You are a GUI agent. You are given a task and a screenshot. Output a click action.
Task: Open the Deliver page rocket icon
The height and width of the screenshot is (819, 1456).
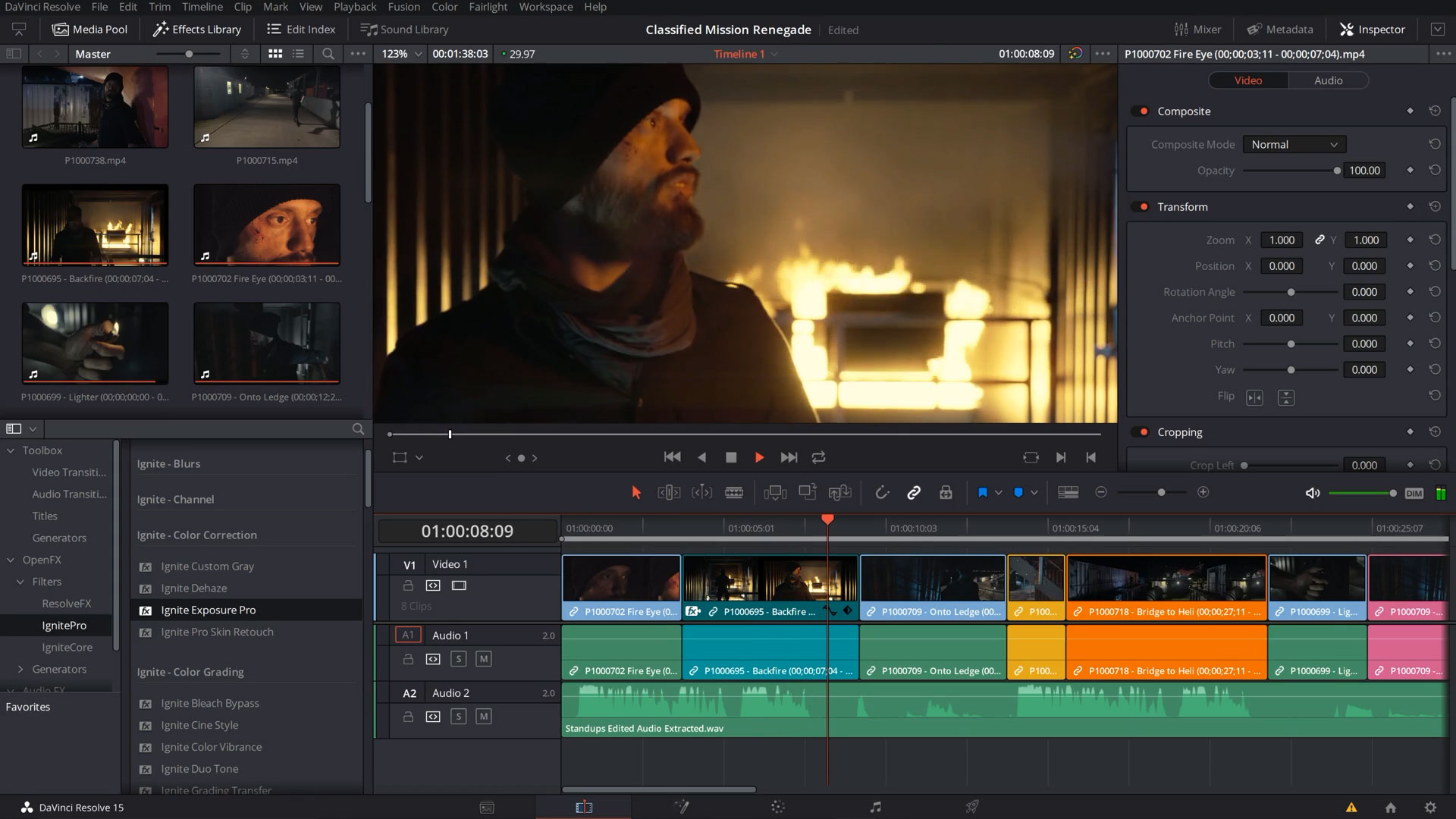click(x=972, y=806)
